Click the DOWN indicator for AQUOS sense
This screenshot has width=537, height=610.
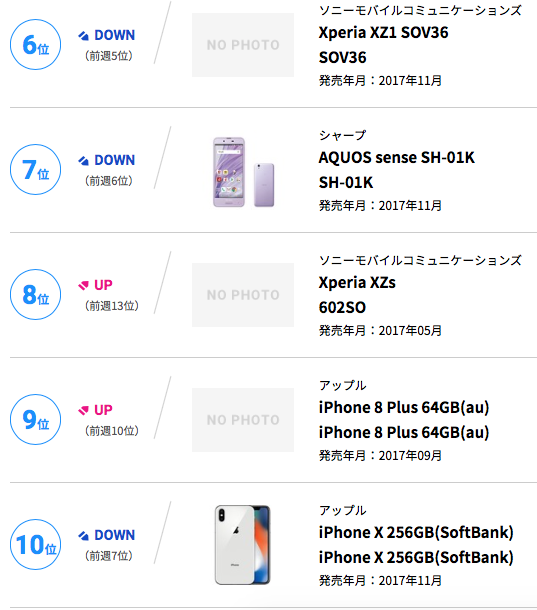(x=107, y=160)
